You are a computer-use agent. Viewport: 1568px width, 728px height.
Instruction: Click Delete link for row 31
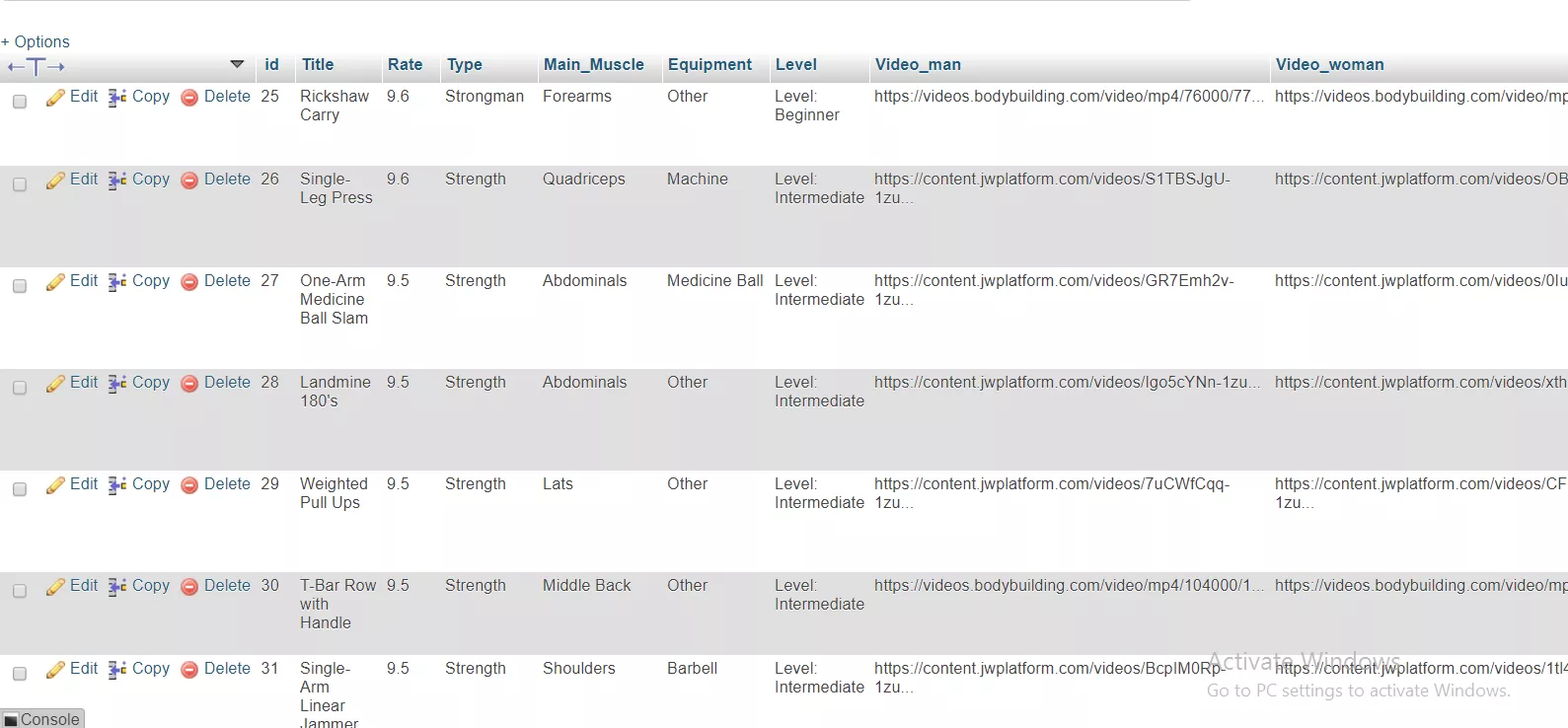pyautogui.click(x=227, y=668)
